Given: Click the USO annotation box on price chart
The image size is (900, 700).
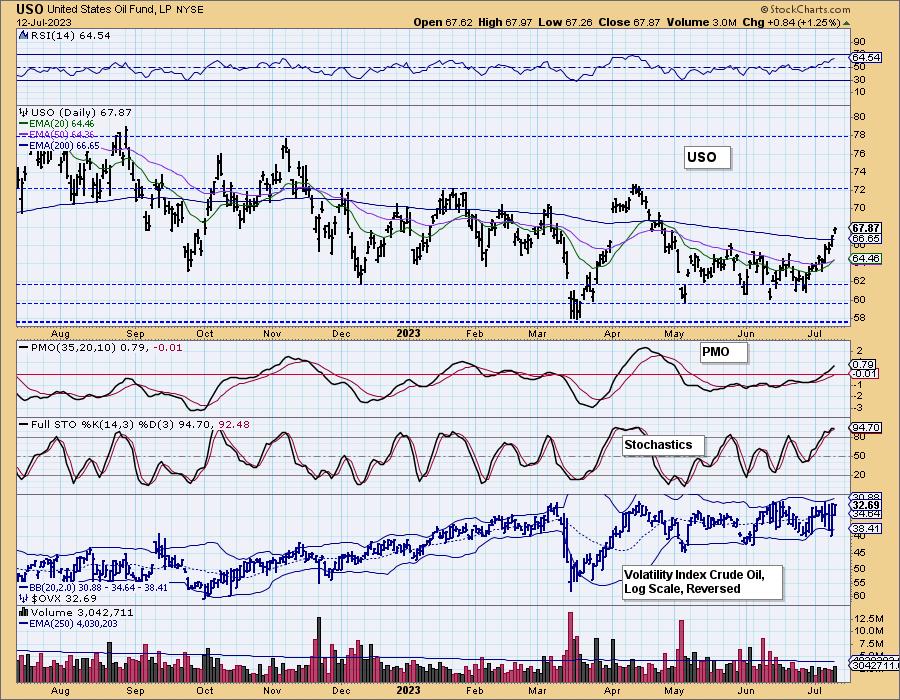Looking at the screenshot, I should click(x=708, y=157).
